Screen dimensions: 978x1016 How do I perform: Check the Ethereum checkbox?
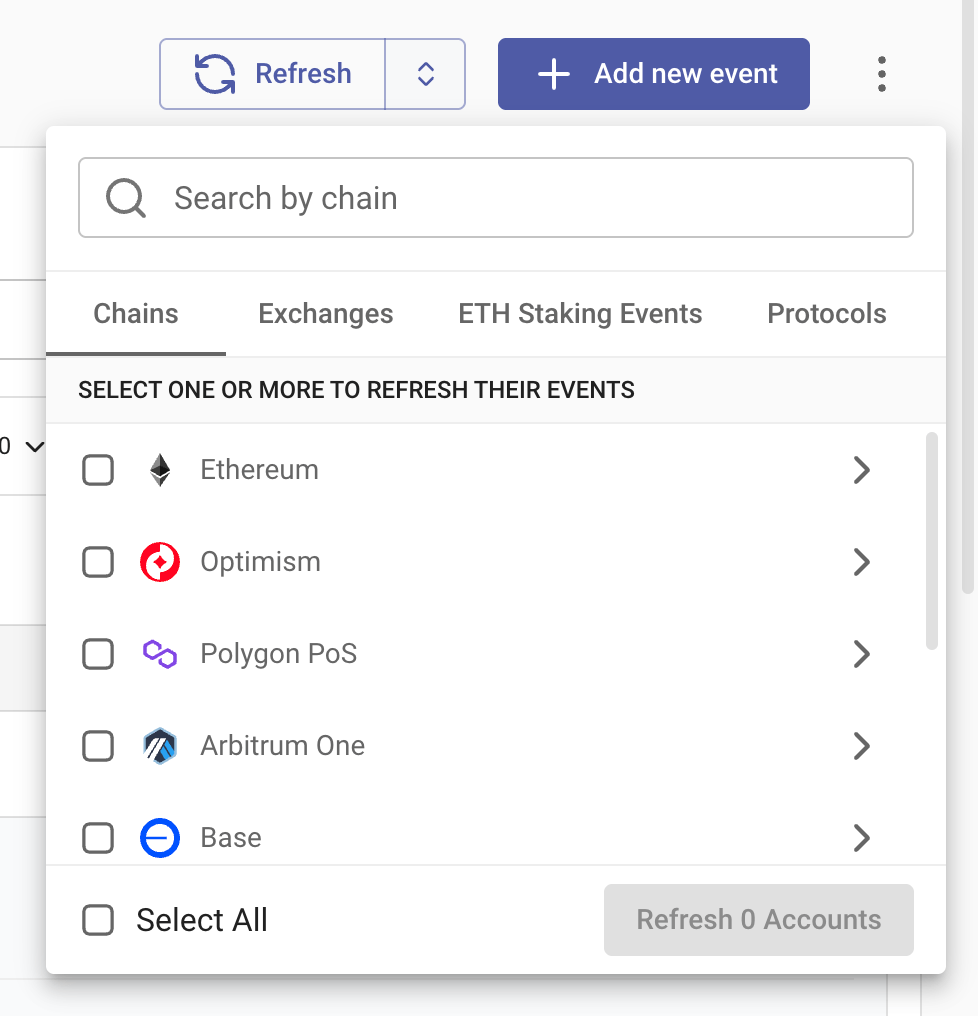(x=98, y=470)
